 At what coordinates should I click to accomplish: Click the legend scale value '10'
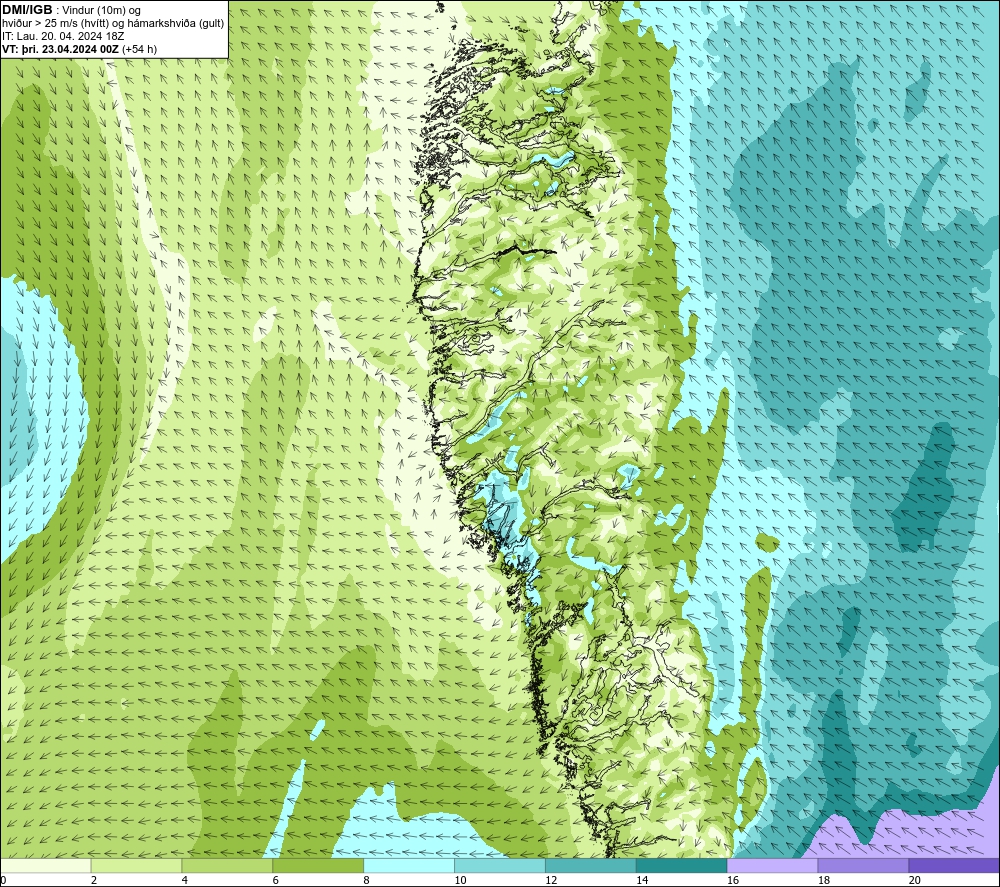pos(460,881)
